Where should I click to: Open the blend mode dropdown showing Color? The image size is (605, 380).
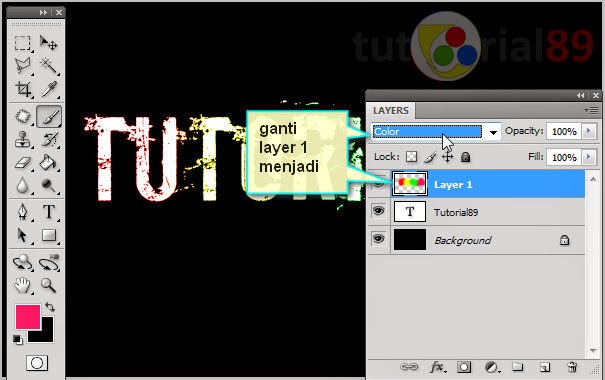(436, 132)
